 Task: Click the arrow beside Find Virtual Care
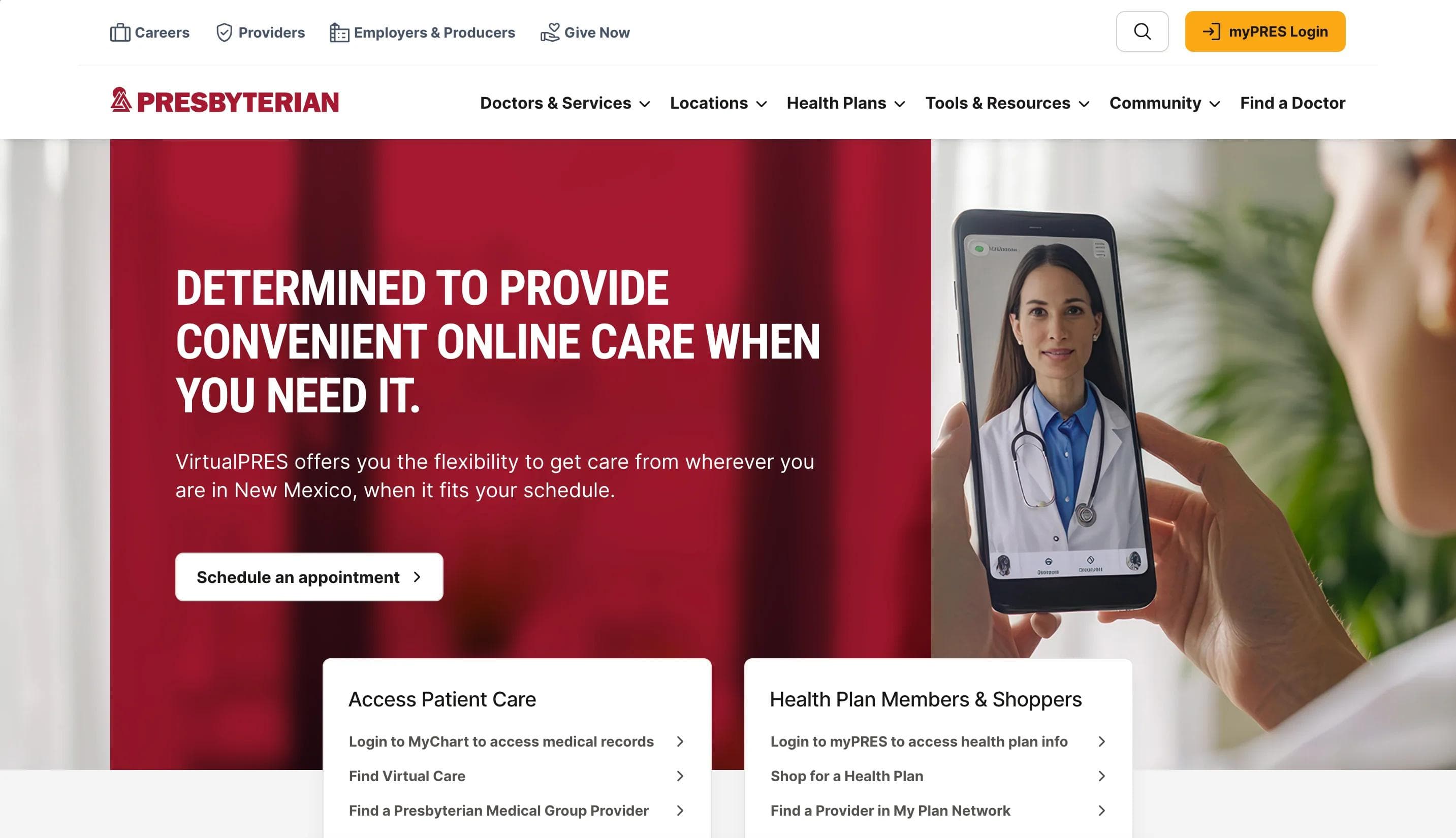click(x=680, y=776)
